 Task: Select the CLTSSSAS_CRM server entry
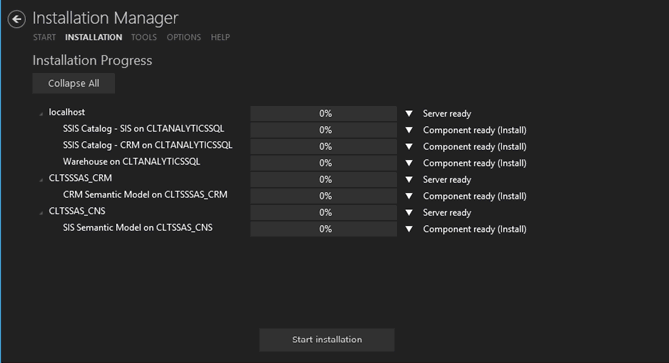[80, 178]
